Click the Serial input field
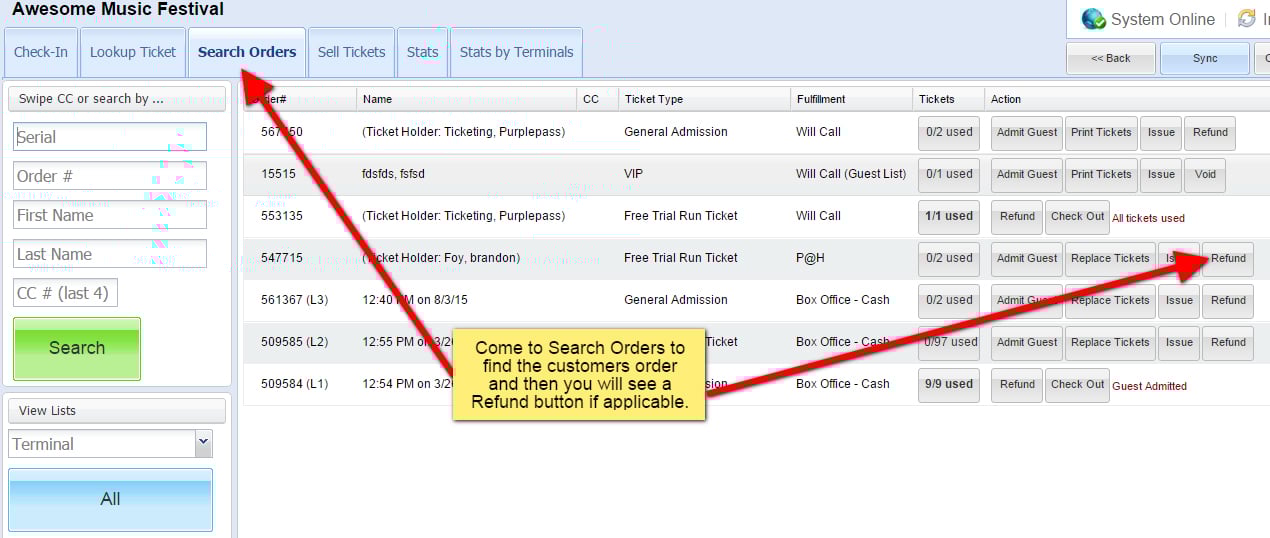 [110, 137]
